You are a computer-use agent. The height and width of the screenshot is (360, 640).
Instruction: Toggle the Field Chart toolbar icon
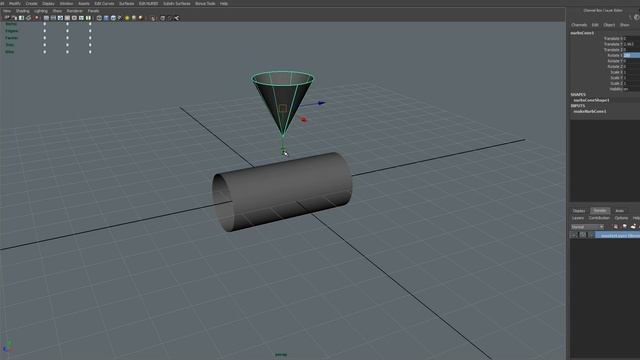(x=74, y=18)
